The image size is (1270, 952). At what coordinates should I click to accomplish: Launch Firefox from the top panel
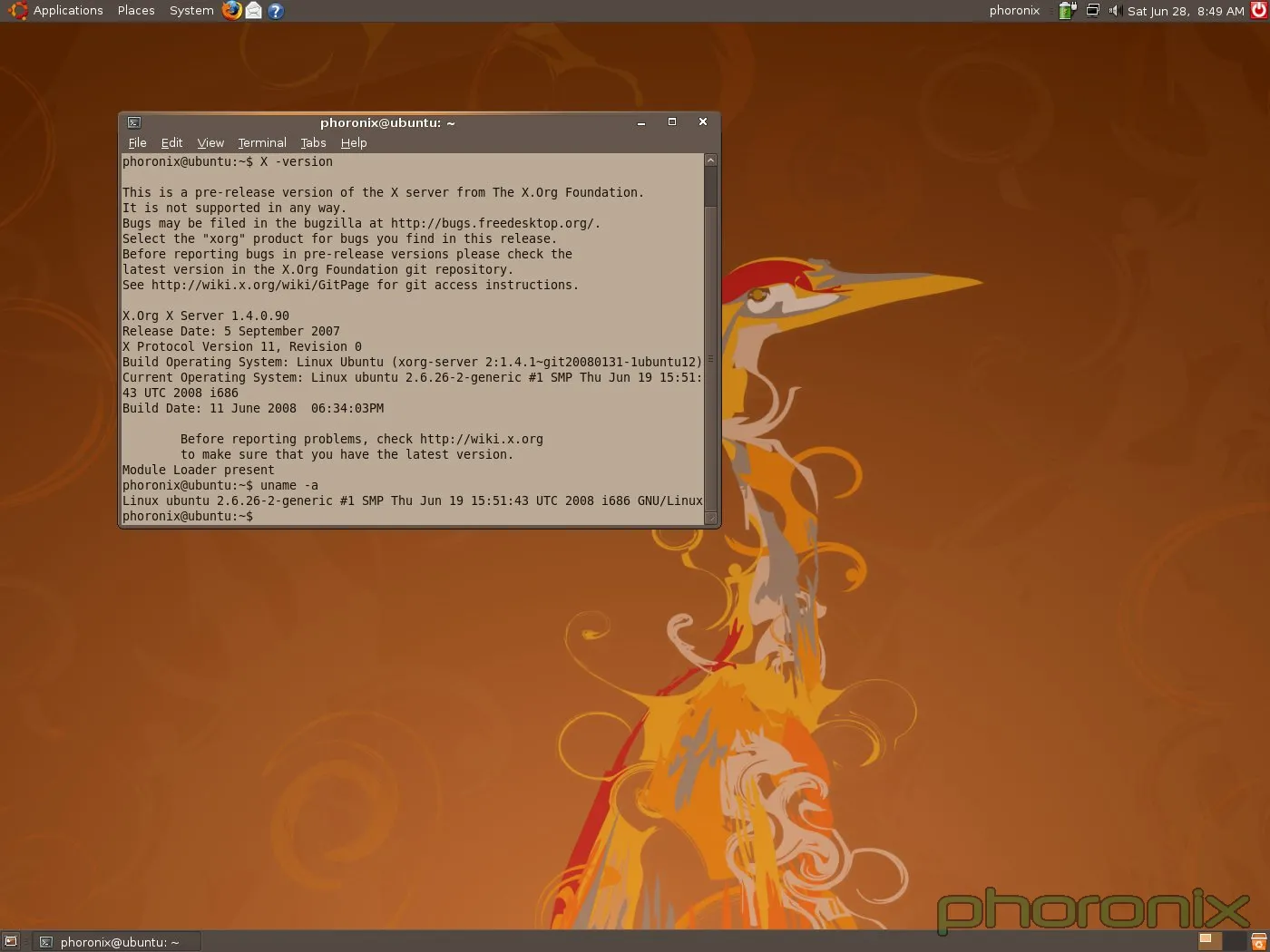click(x=232, y=11)
